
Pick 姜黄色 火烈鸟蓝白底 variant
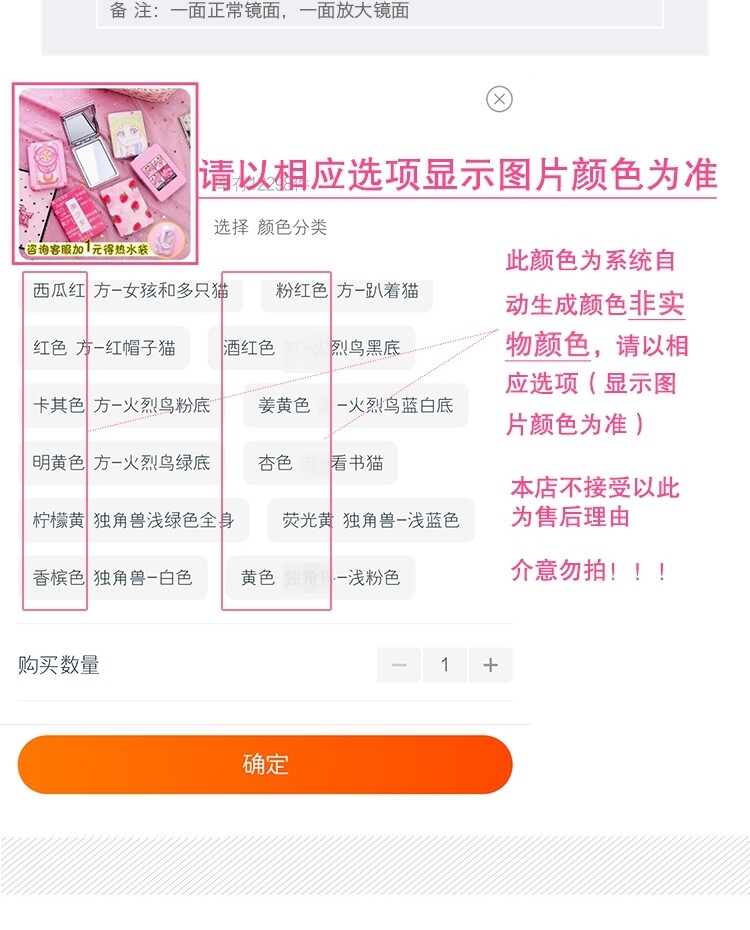(356, 405)
